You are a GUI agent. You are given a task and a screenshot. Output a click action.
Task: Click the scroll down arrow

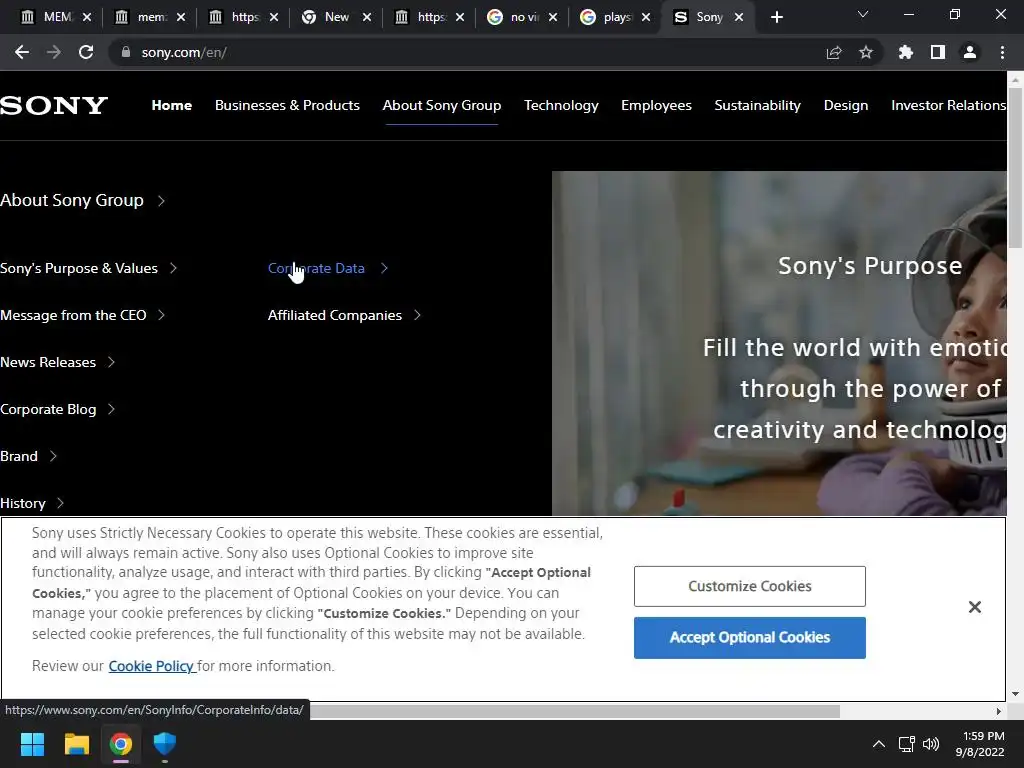pyautogui.click(x=1015, y=694)
